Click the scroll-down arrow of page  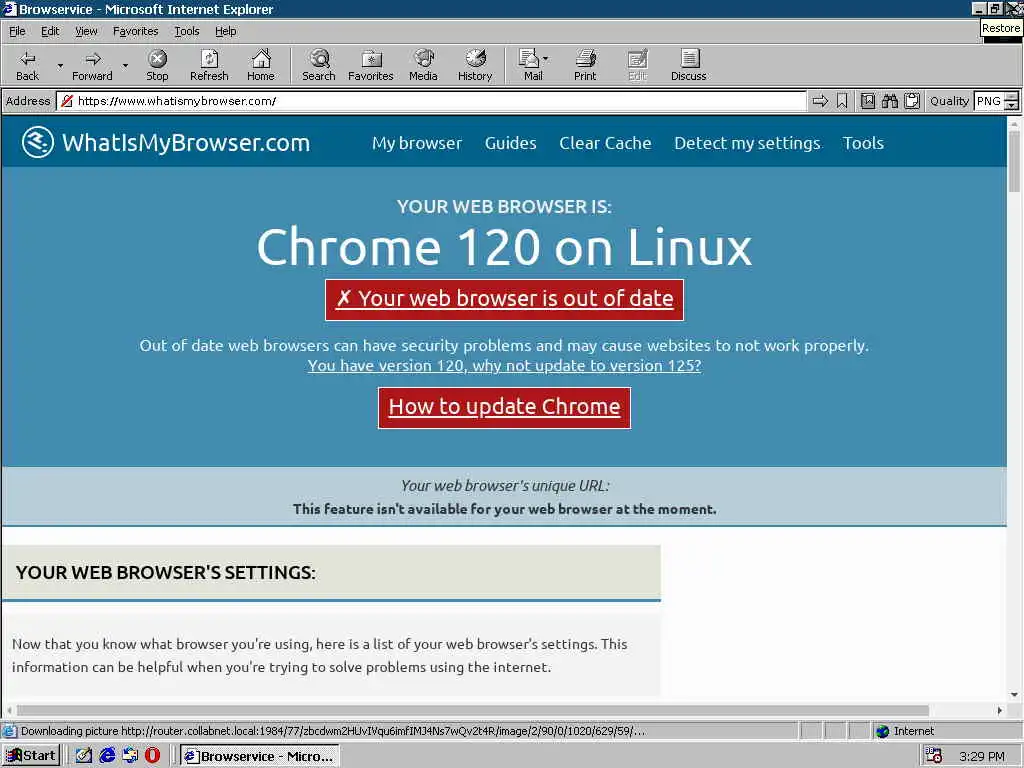pos(1014,694)
